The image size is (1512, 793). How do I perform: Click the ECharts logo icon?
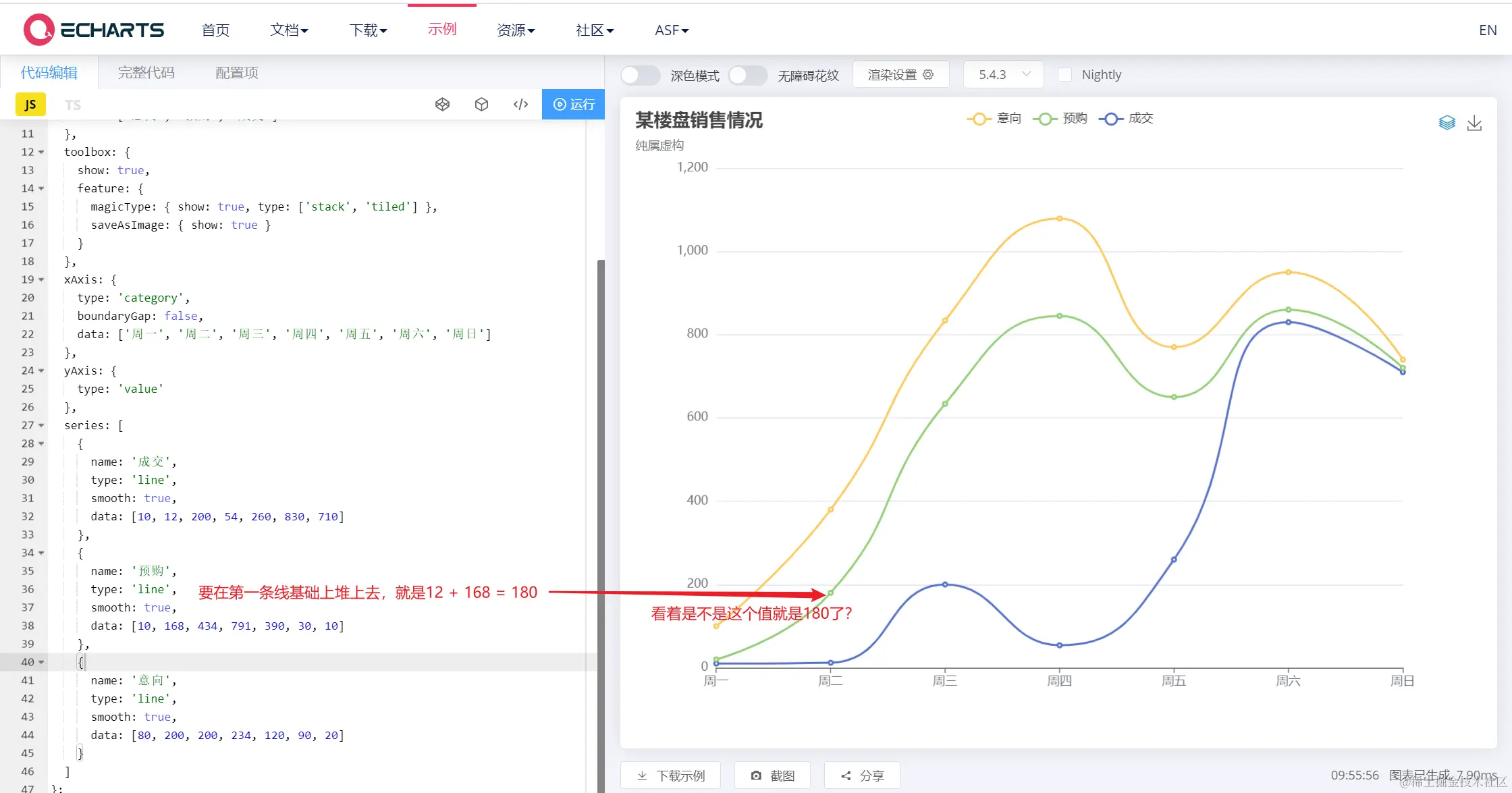pos(38,30)
